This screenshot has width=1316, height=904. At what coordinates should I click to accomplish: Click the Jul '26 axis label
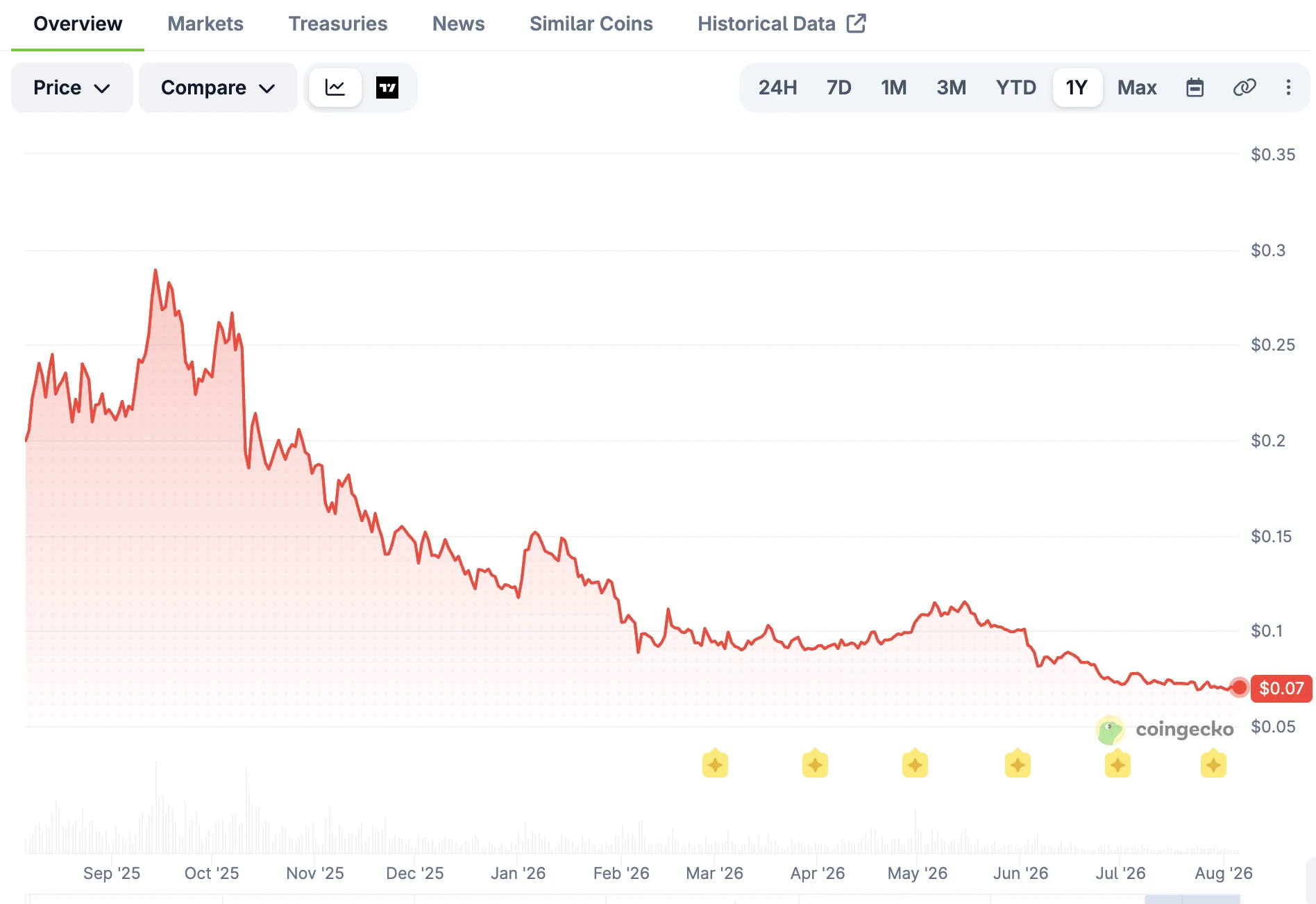tap(1121, 873)
